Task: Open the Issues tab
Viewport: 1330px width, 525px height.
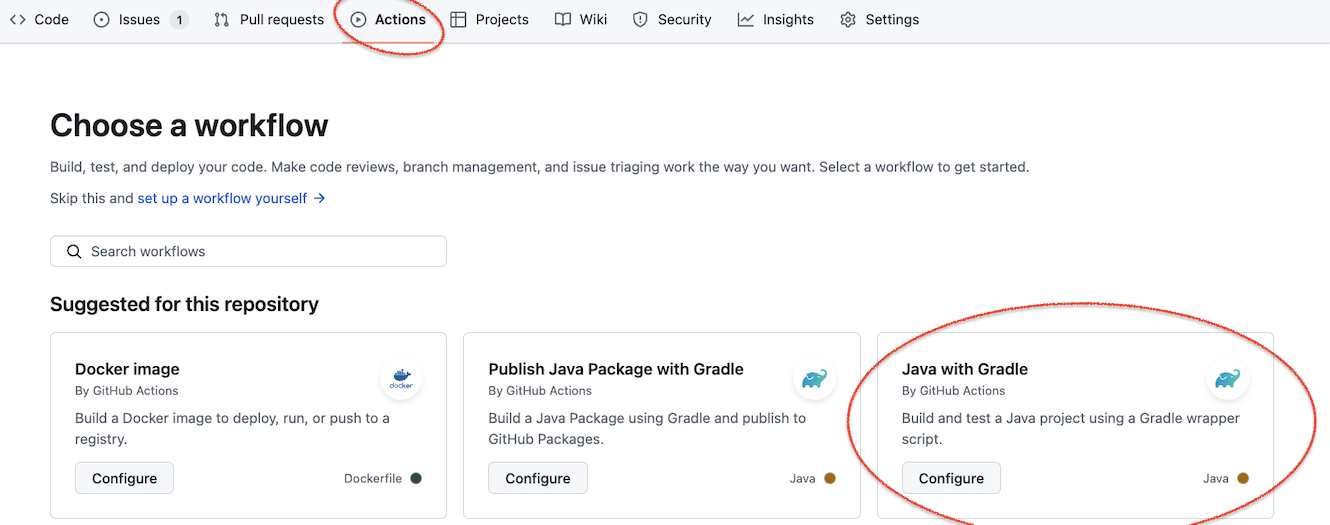Action: 140,19
